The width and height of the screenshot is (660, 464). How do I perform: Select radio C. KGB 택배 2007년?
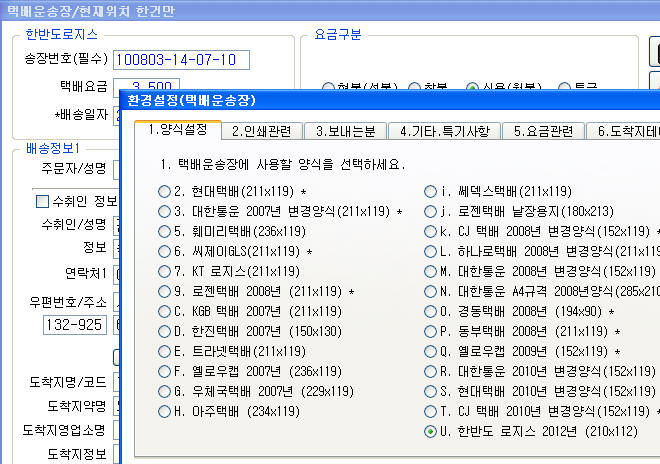pos(164,312)
